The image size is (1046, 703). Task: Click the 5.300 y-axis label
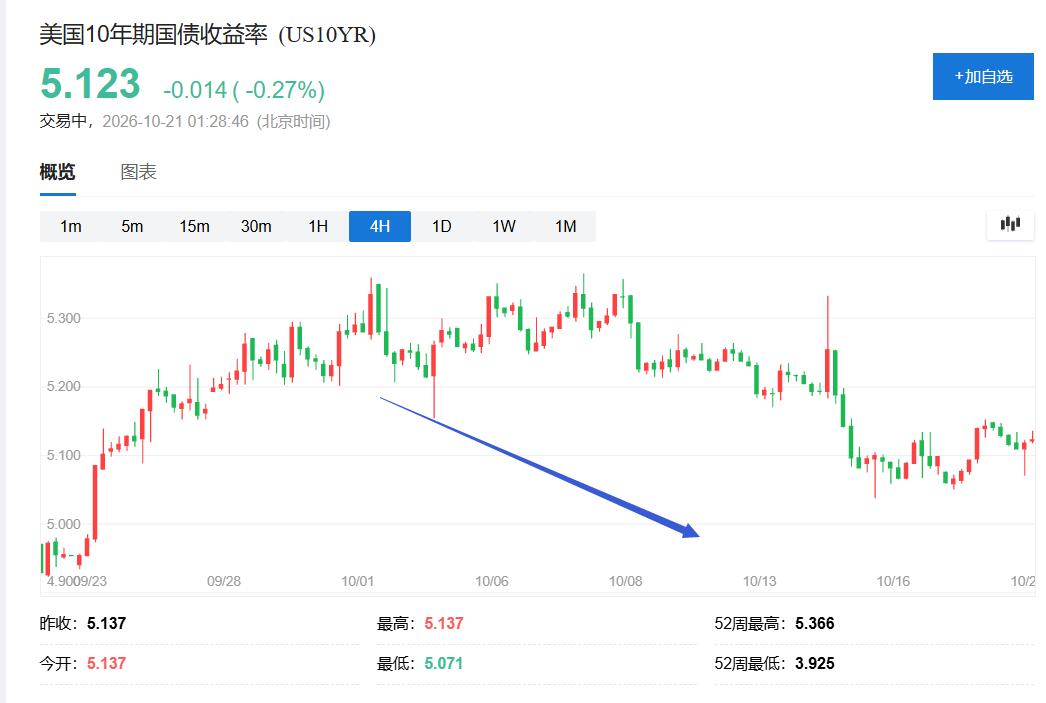(63, 318)
